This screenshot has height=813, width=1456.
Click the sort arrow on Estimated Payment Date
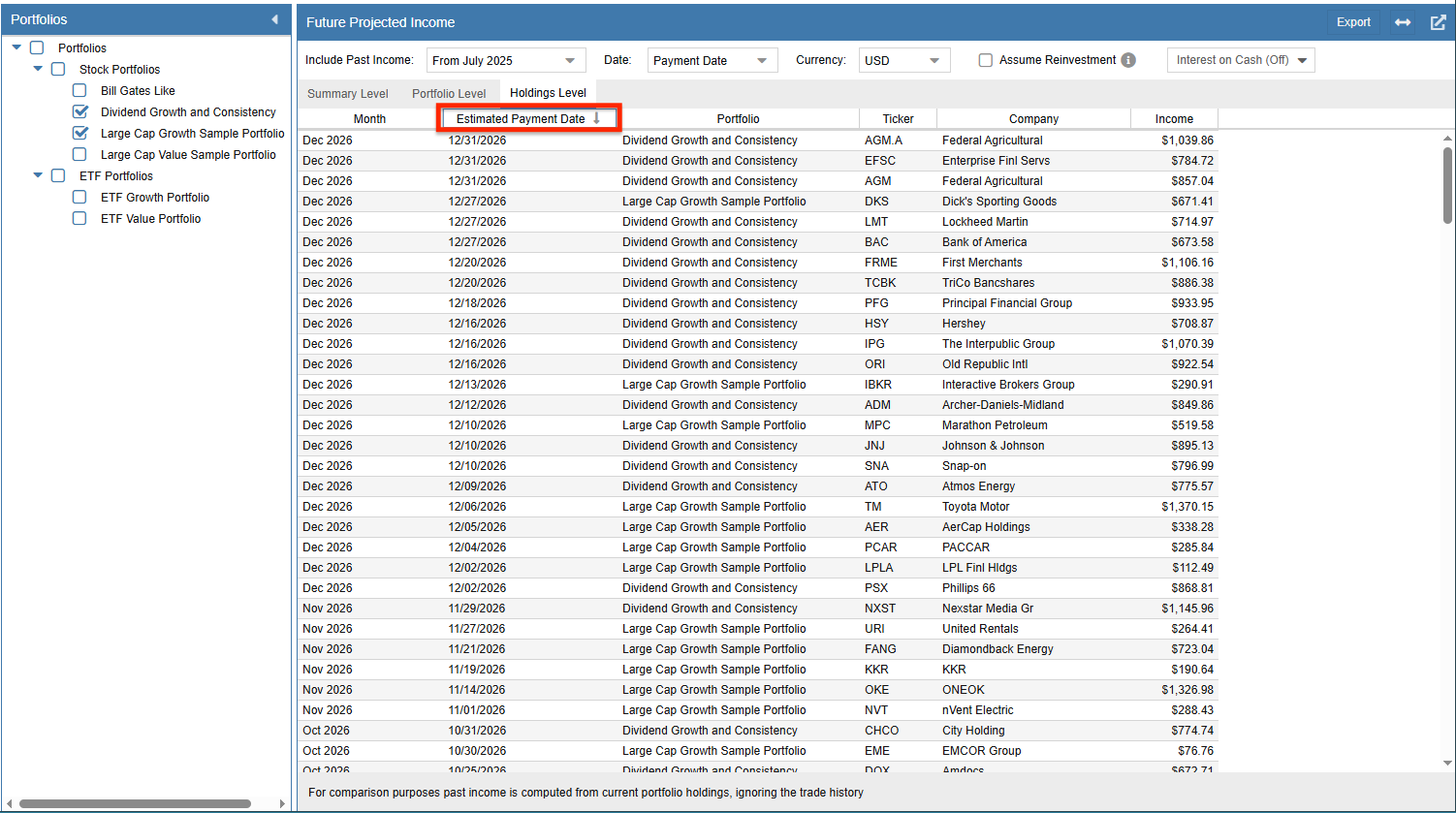[597, 118]
